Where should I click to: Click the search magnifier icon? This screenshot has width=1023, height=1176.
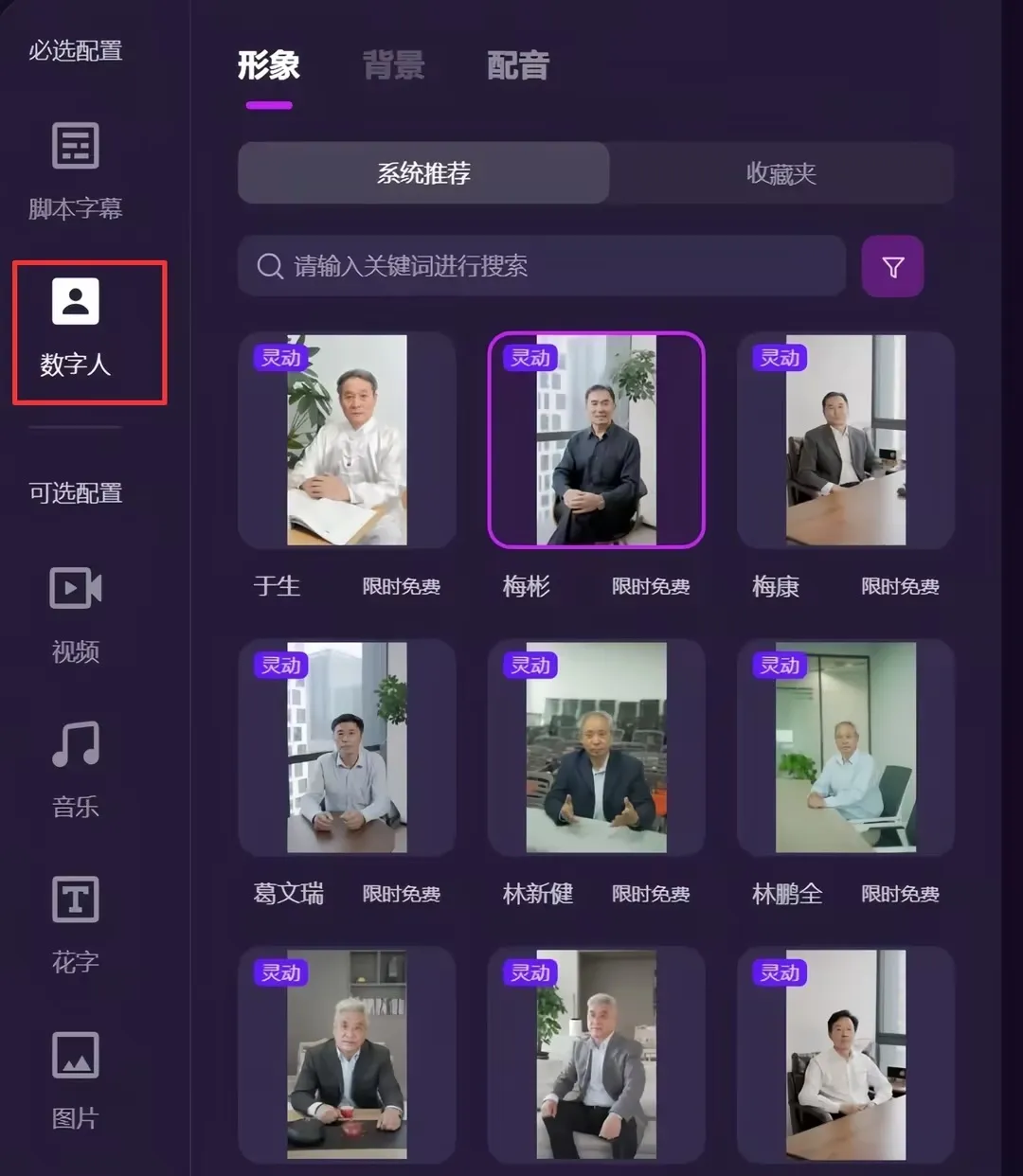[x=270, y=266]
